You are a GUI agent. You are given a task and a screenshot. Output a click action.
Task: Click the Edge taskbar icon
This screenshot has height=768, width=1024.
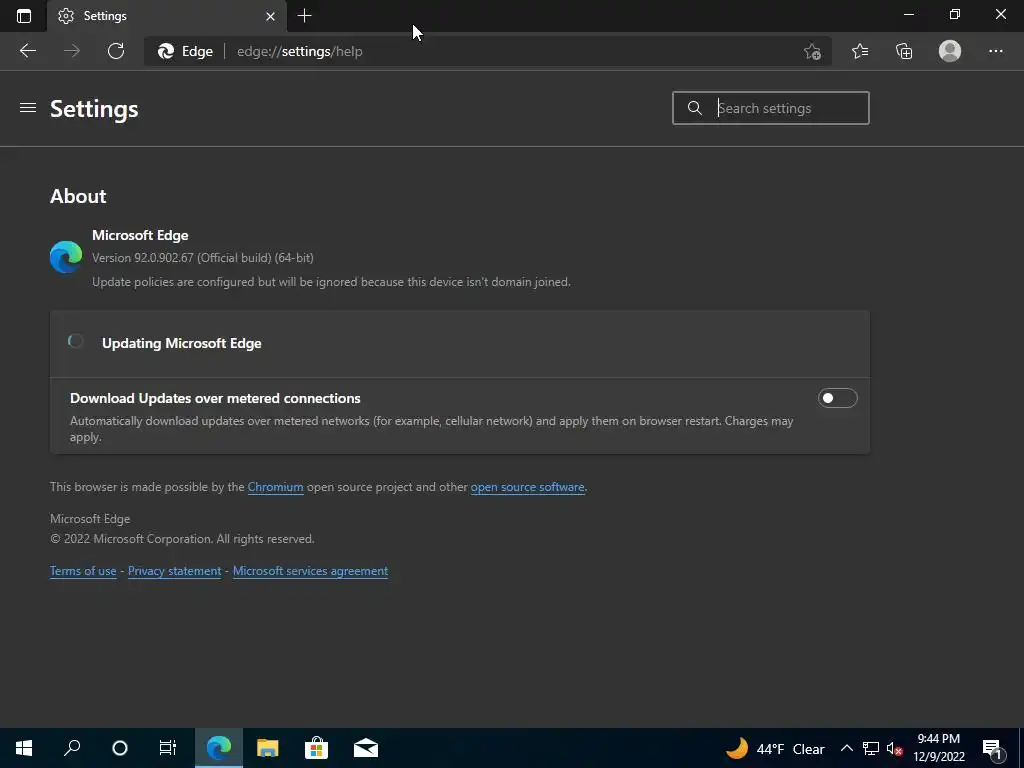point(219,748)
